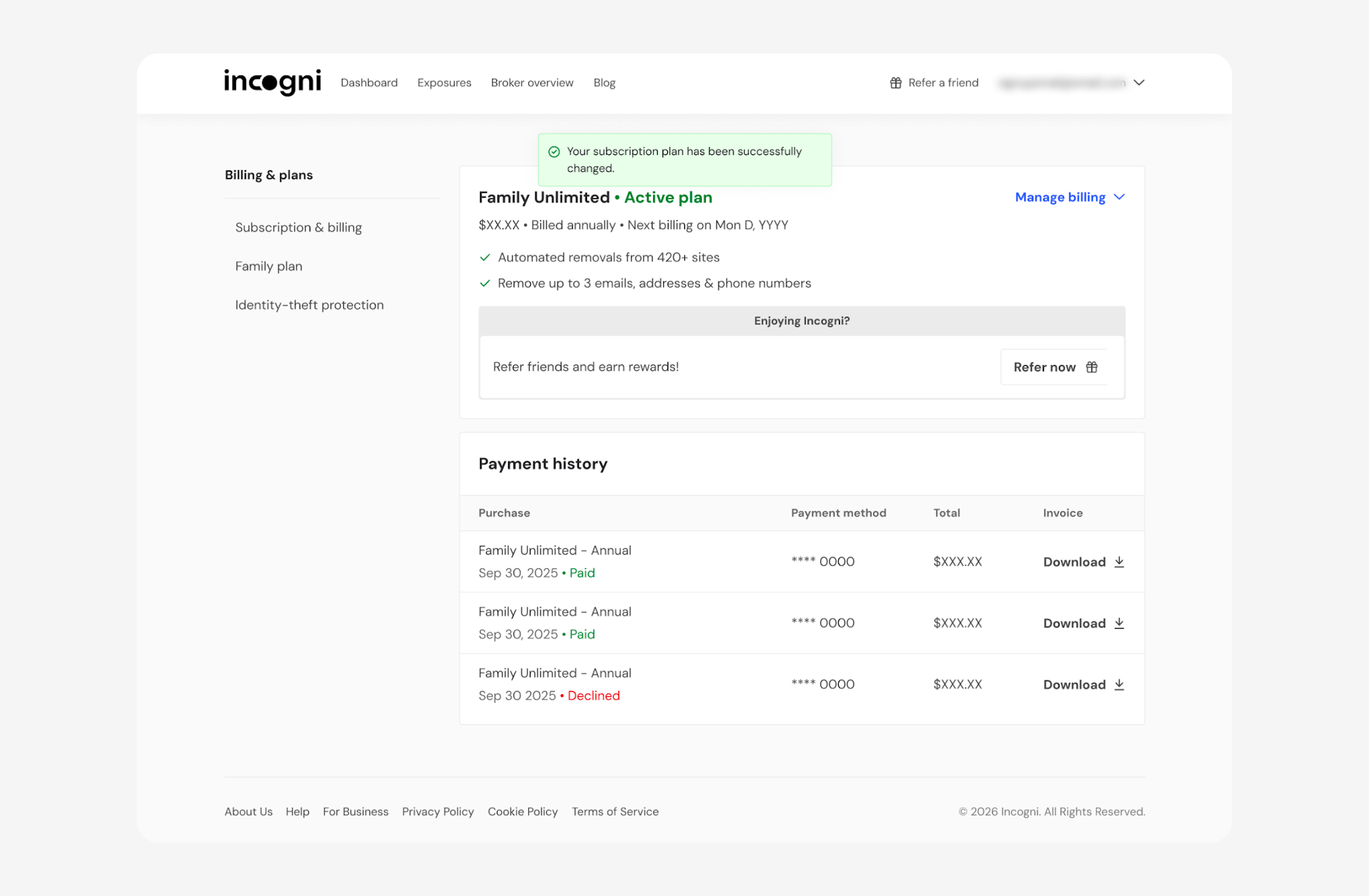Viewport: 1369px width, 896px height.
Task: Click the 'Billing & plans' heading
Action: click(x=269, y=175)
